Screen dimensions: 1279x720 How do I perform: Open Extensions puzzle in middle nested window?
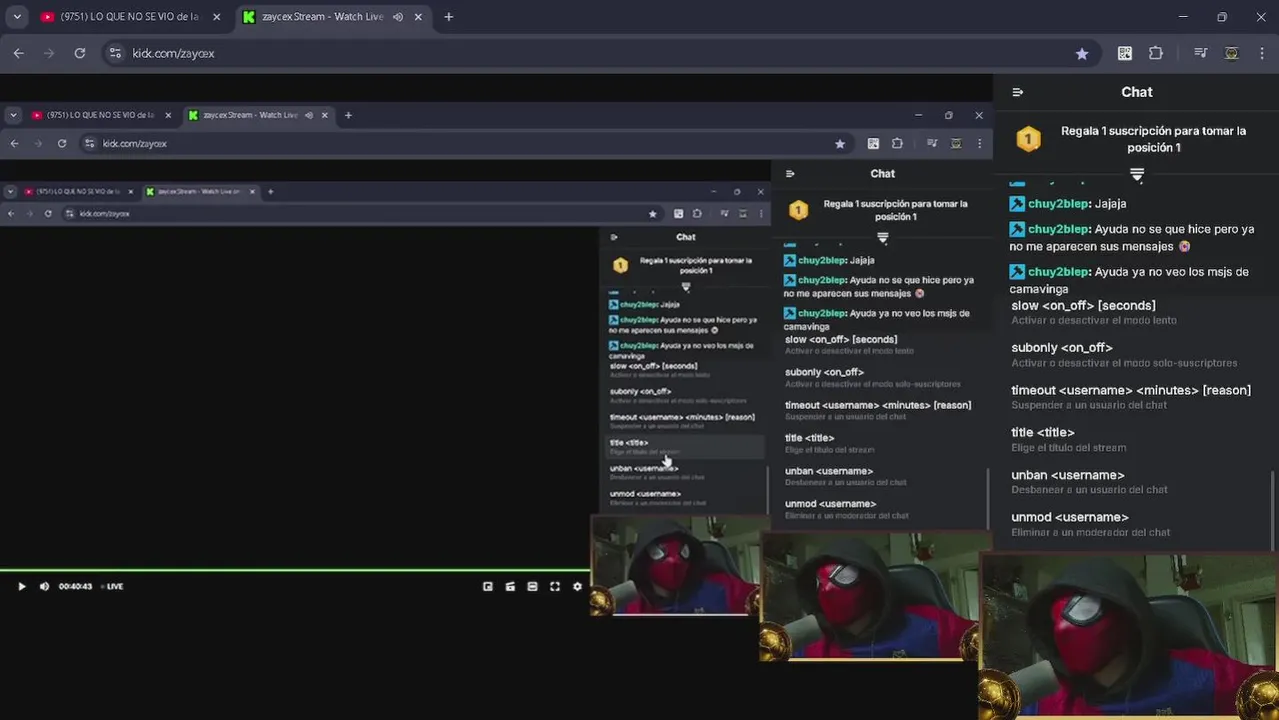897,143
